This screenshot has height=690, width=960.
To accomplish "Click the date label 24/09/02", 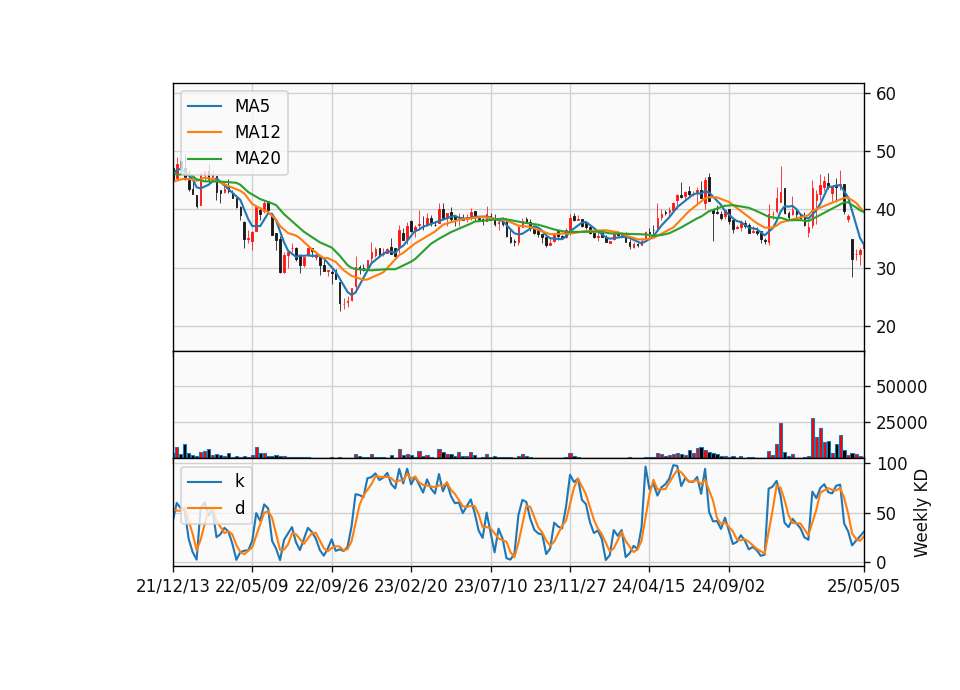I will [729, 586].
